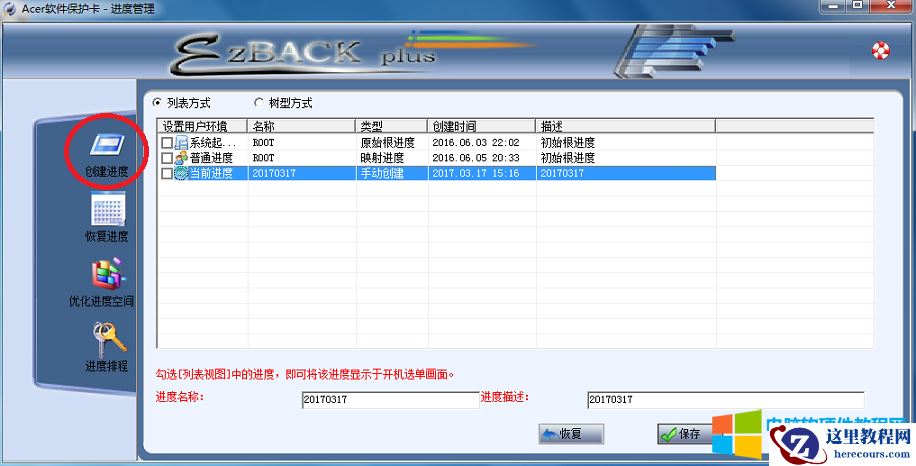Click the lifebuoy help icon
Image resolution: width=916 pixels, height=466 pixels.
[880, 50]
